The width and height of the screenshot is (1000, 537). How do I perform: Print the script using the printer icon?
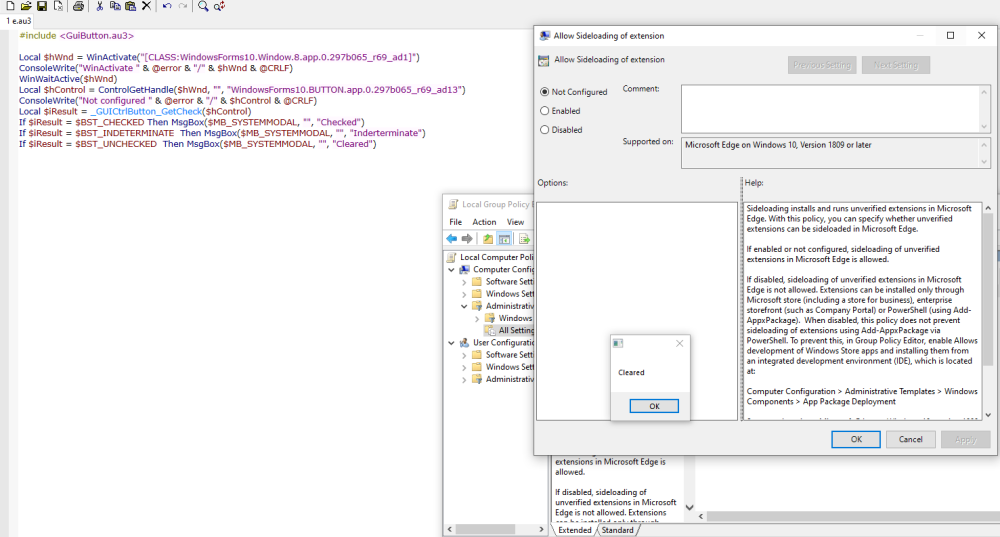pyautogui.click(x=78, y=6)
